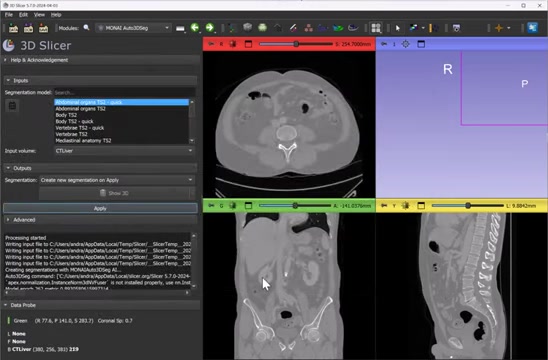This screenshot has width=548, height=360.
Task: Open the MONAI Auto3DSeg module dropdown
Action: [134, 28]
